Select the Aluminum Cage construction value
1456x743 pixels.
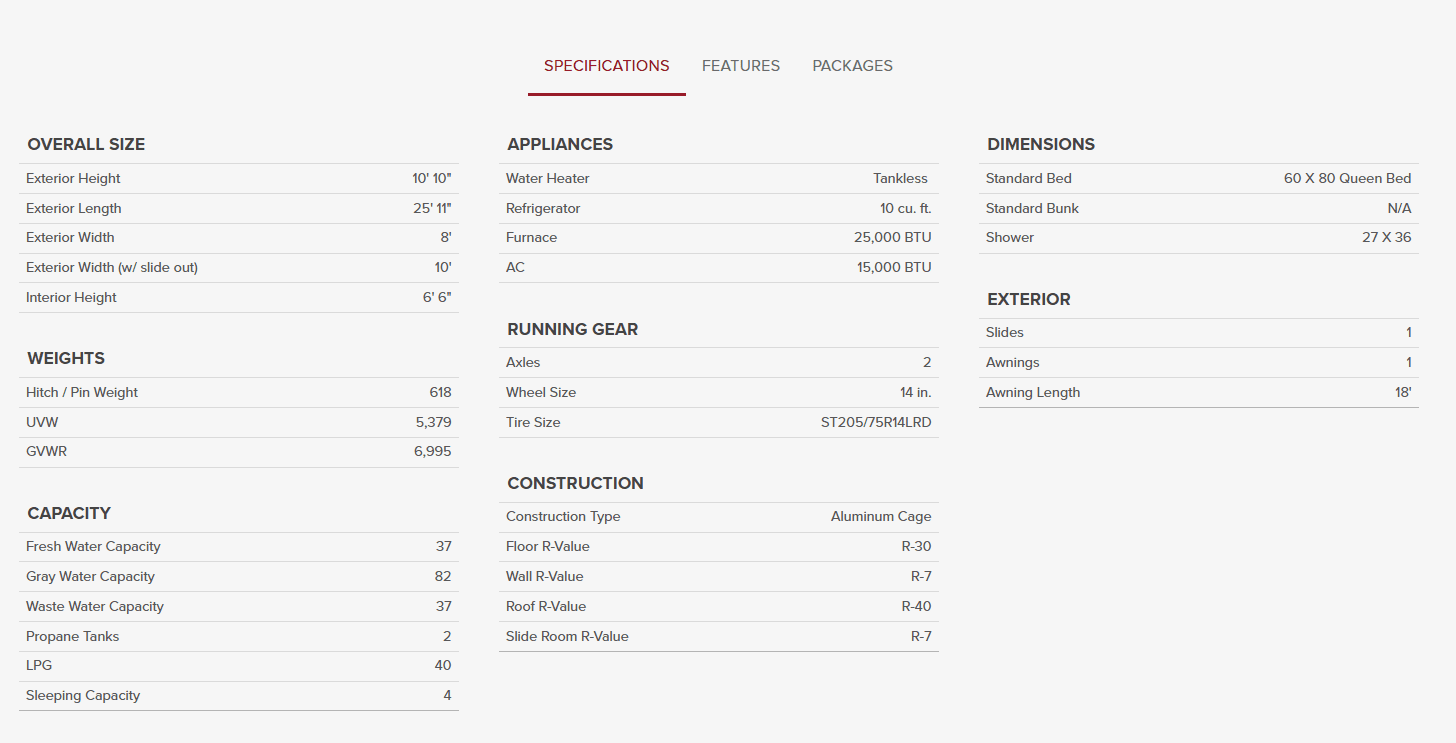tap(880, 516)
